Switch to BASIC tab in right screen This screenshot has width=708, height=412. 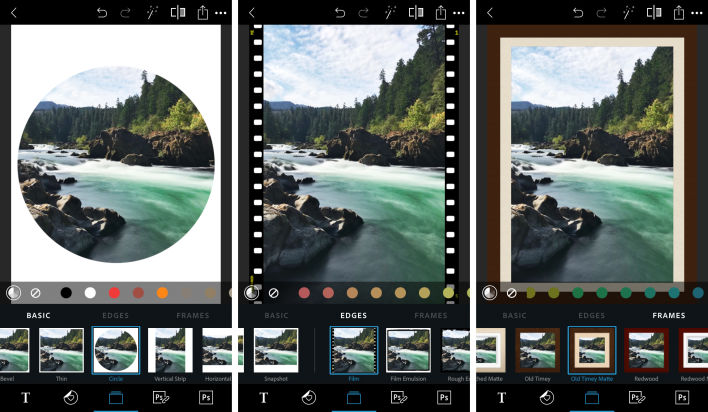tap(514, 315)
